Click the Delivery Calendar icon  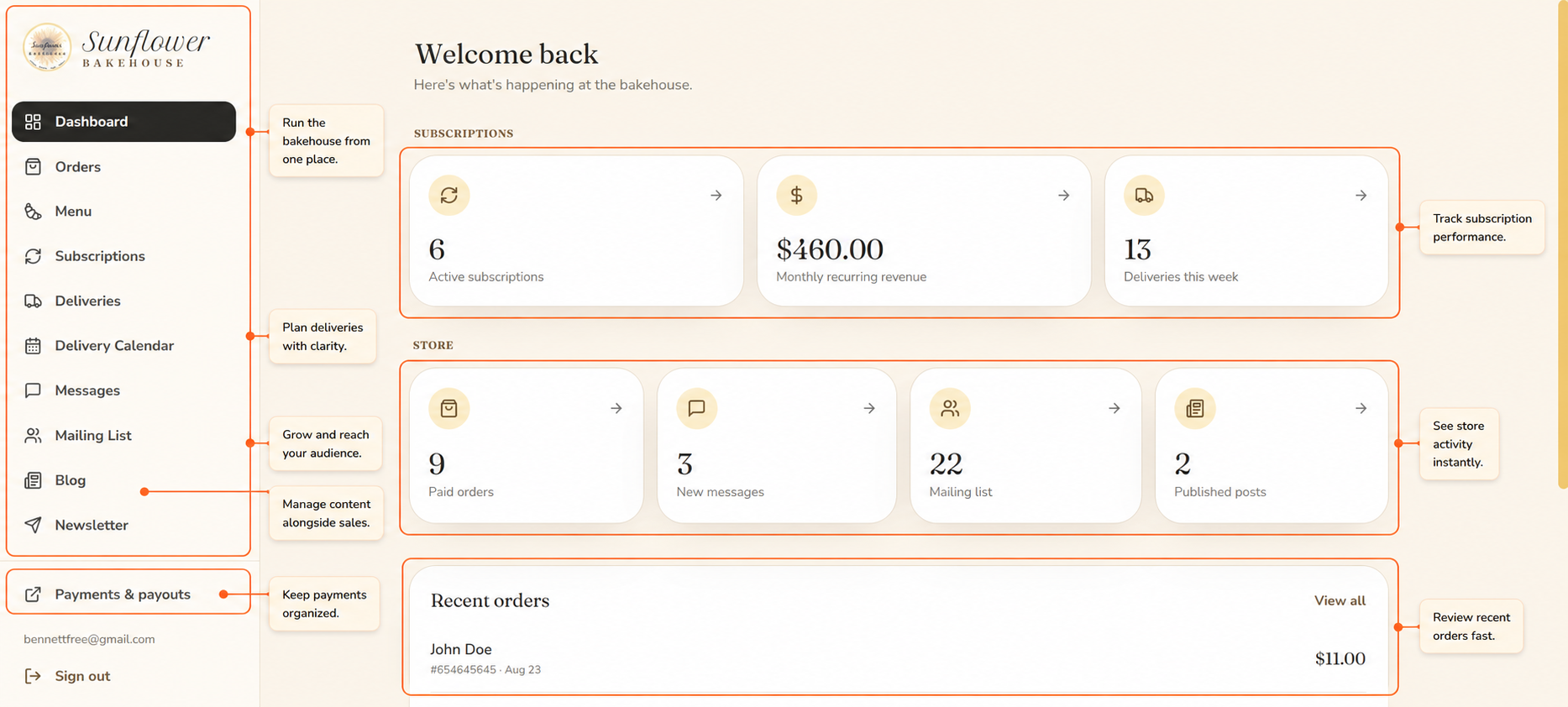(33, 346)
